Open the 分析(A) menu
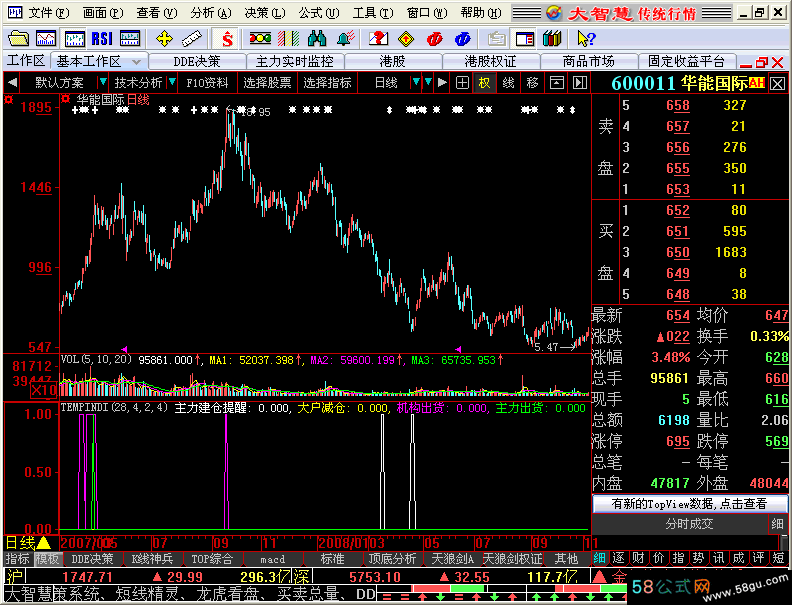 point(211,13)
